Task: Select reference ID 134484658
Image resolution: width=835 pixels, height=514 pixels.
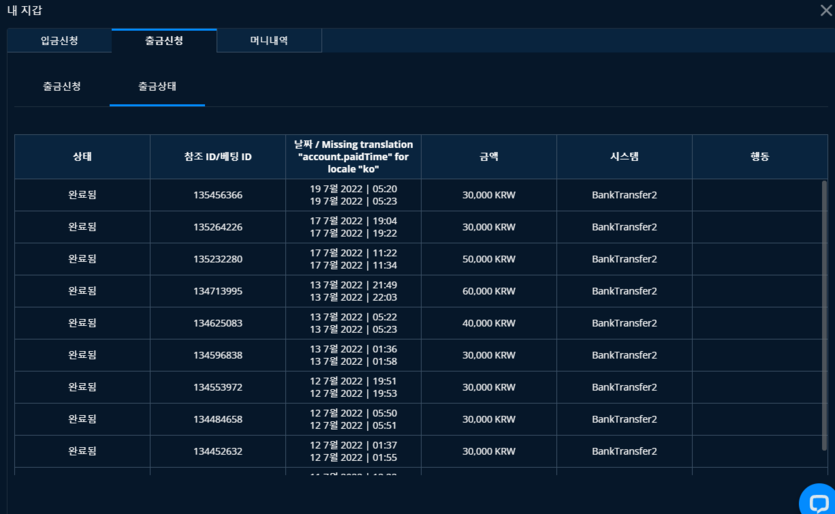Action: coord(218,419)
